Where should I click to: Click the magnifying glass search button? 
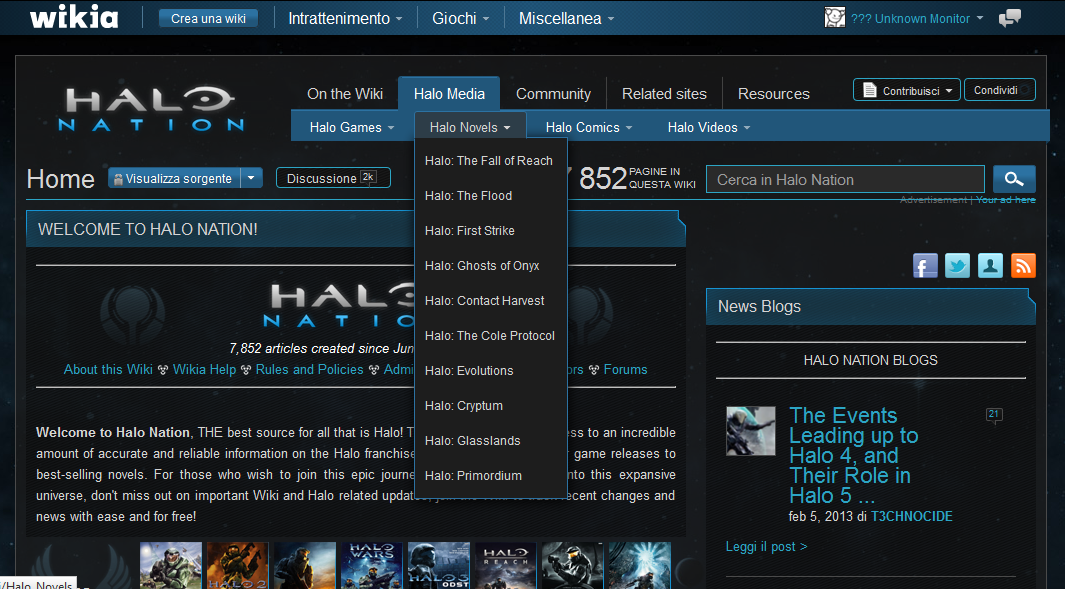point(1014,179)
